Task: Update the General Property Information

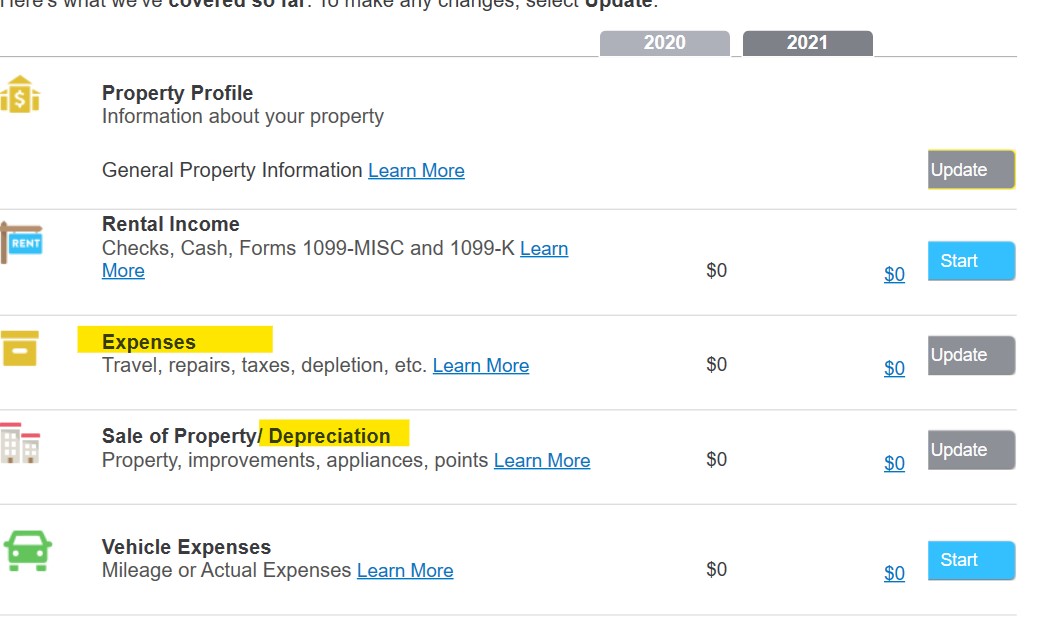Action: click(x=971, y=170)
